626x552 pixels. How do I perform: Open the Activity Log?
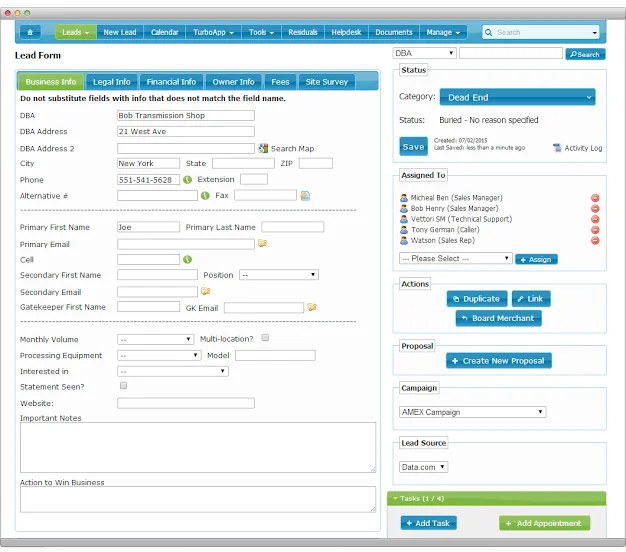pyautogui.click(x=578, y=148)
